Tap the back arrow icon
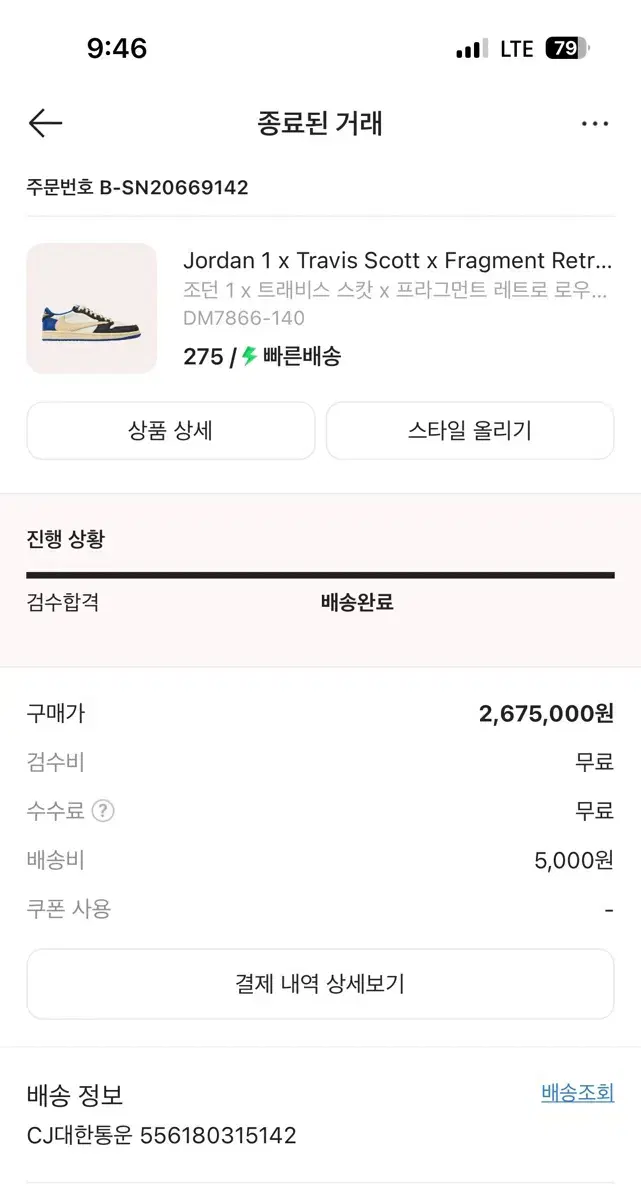The height and width of the screenshot is (1200, 641). 45,123
